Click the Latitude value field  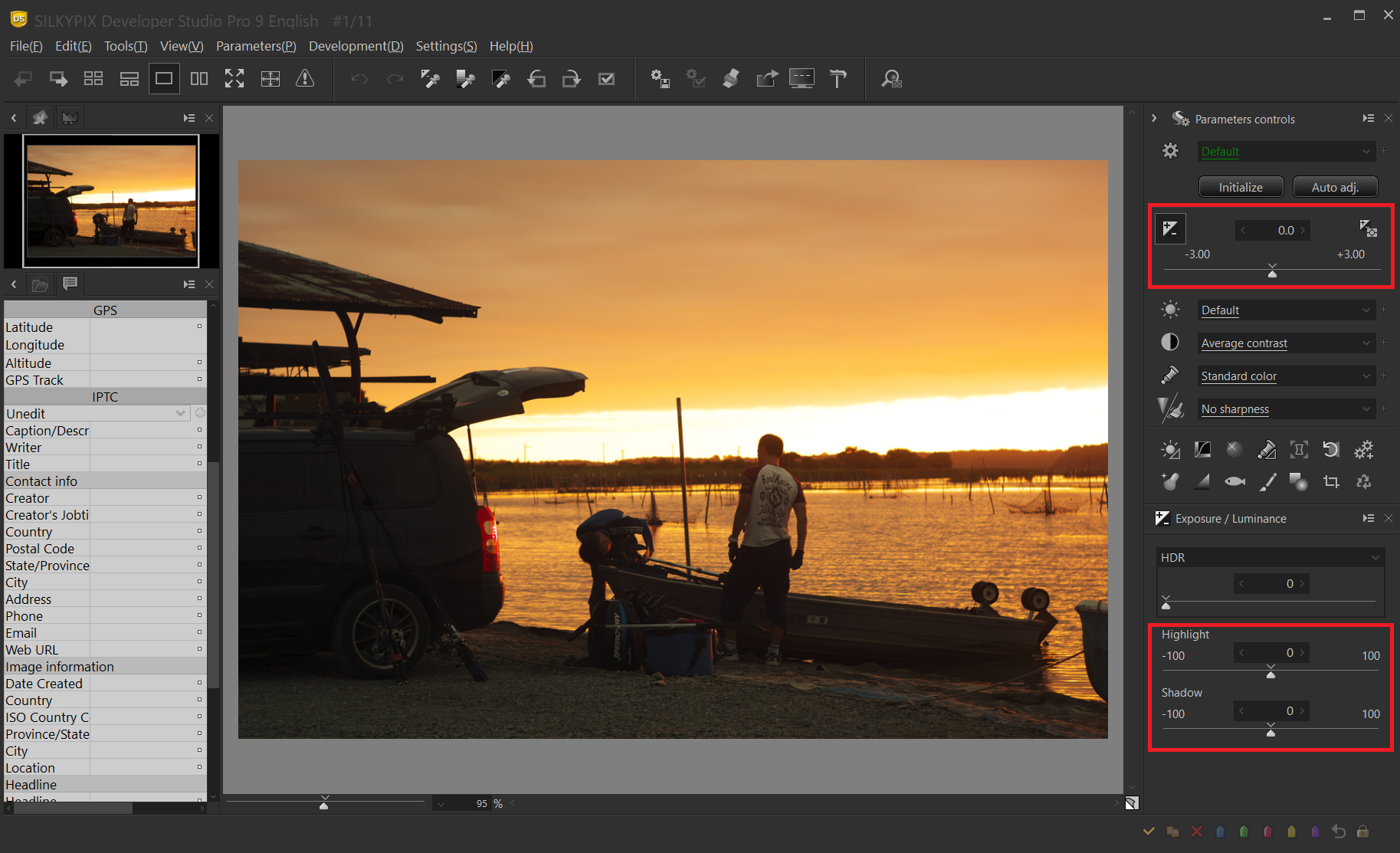pyautogui.click(x=148, y=327)
